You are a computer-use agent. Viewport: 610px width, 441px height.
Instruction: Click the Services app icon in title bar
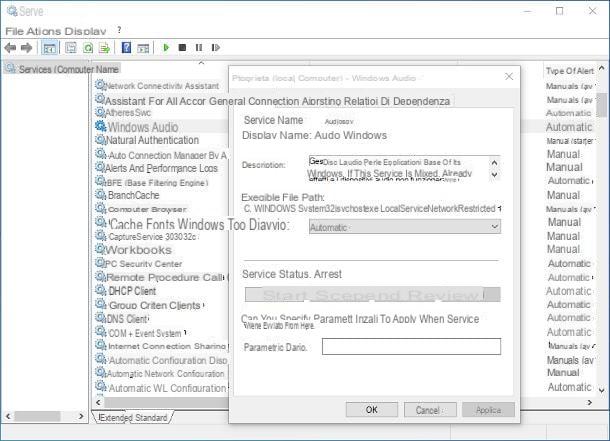point(12,11)
